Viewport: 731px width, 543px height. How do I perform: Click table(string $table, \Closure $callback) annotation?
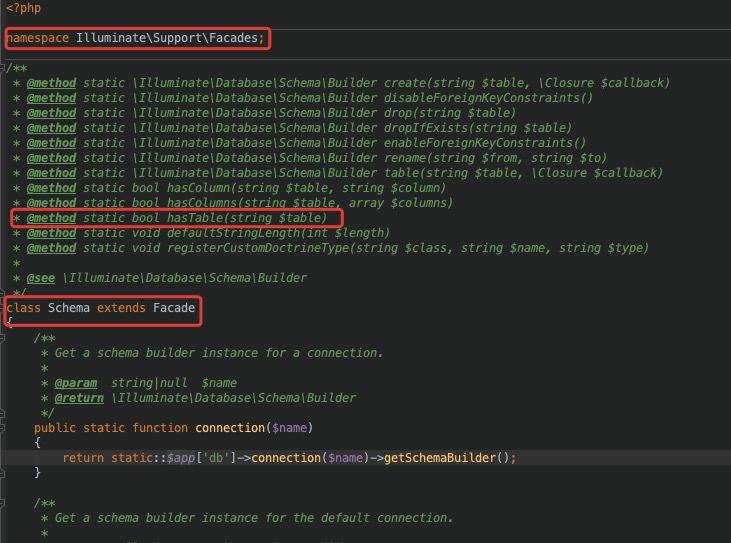click(x=523, y=173)
